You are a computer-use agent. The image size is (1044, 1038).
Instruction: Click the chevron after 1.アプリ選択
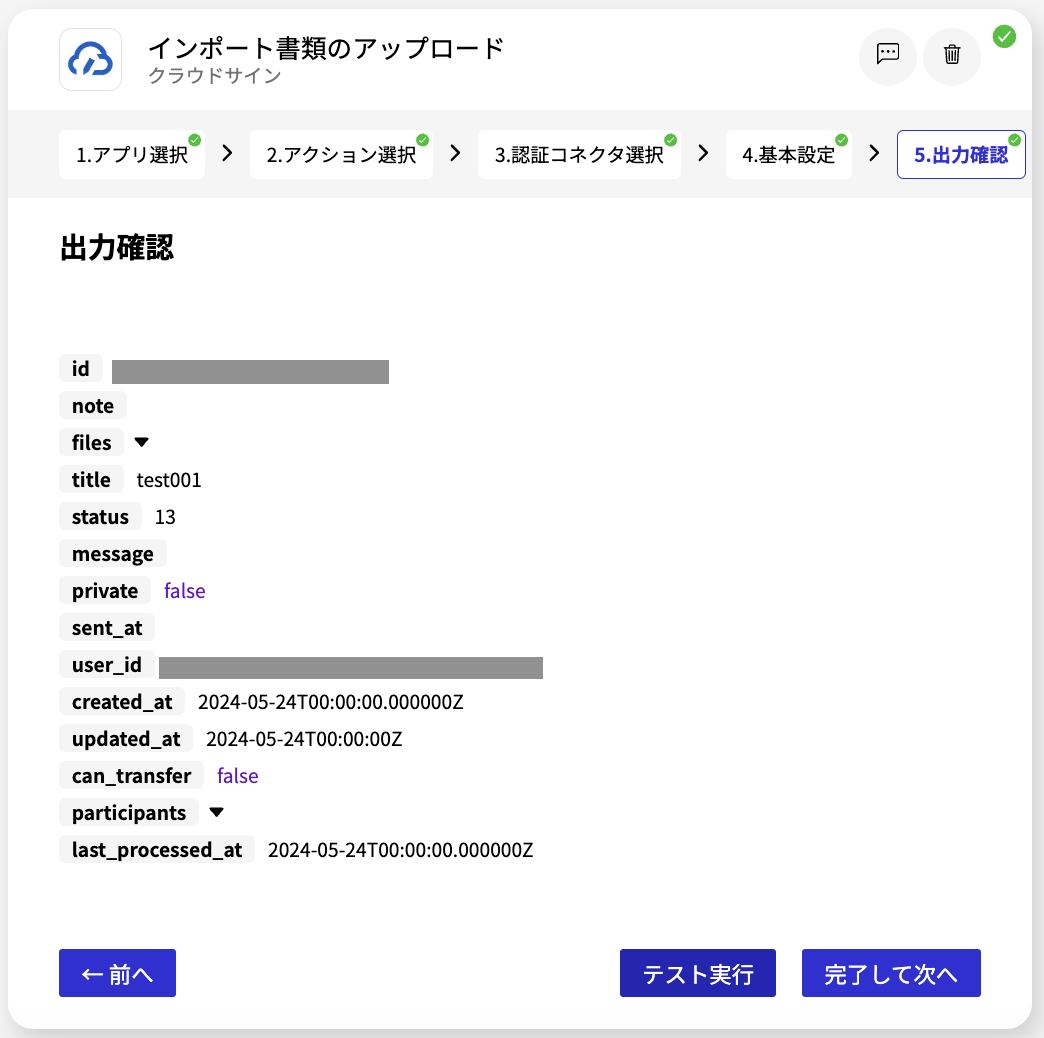pos(227,153)
